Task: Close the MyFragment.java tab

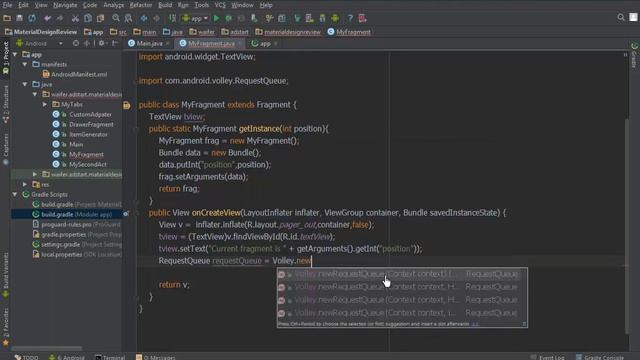Action: click(x=240, y=43)
